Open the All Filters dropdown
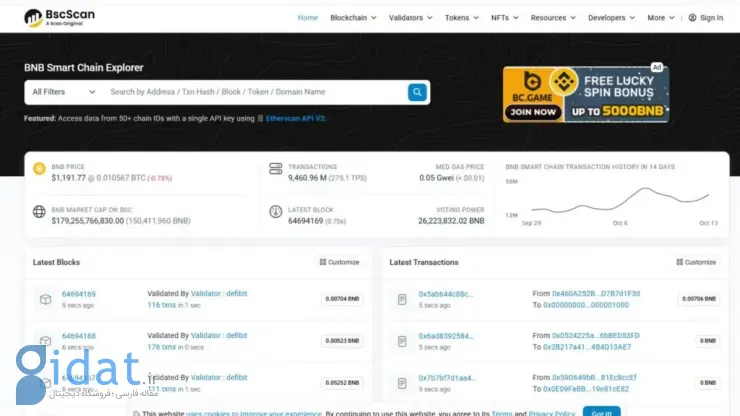Image resolution: width=740 pixels, height=416 pixels. (x=63, y=92)
